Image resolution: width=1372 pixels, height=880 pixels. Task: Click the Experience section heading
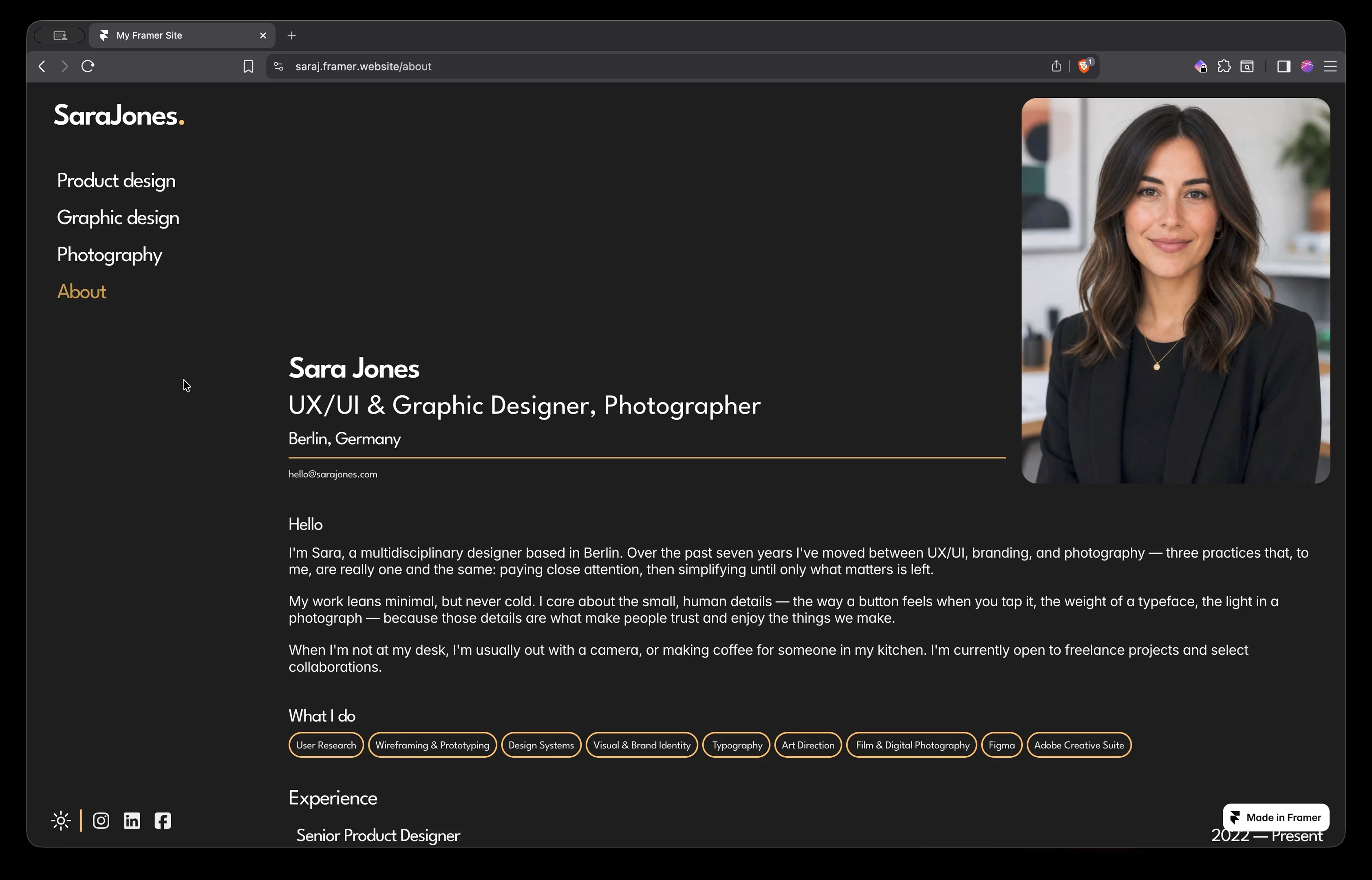click(x=333, y=798)
